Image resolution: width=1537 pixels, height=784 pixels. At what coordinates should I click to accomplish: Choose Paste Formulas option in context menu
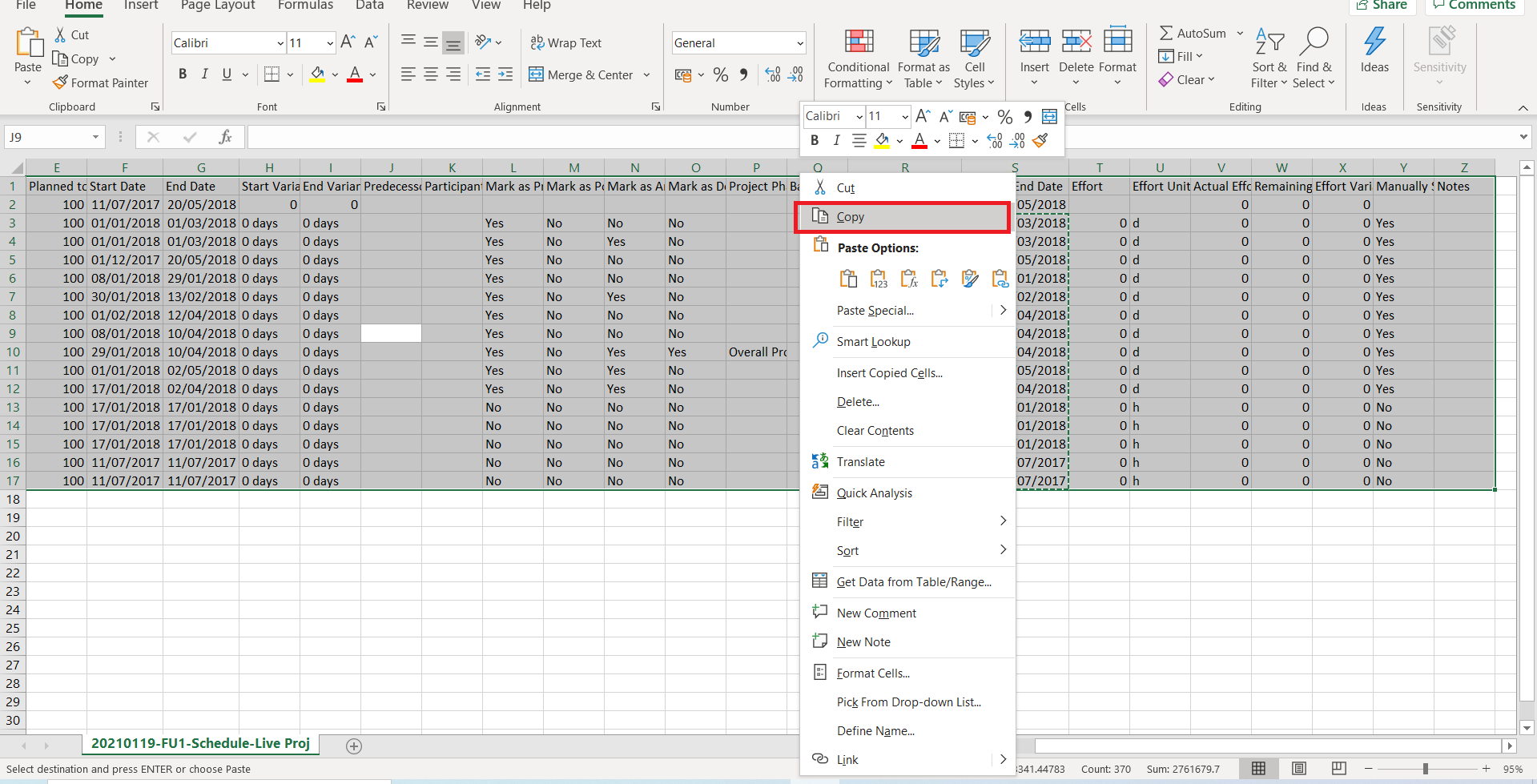(909, 279)
